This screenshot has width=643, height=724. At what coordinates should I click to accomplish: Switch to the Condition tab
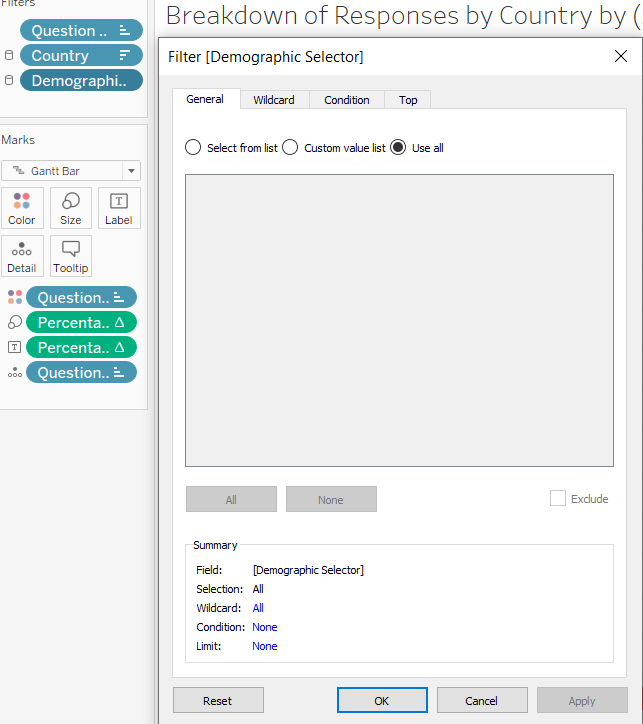(347, 100)
